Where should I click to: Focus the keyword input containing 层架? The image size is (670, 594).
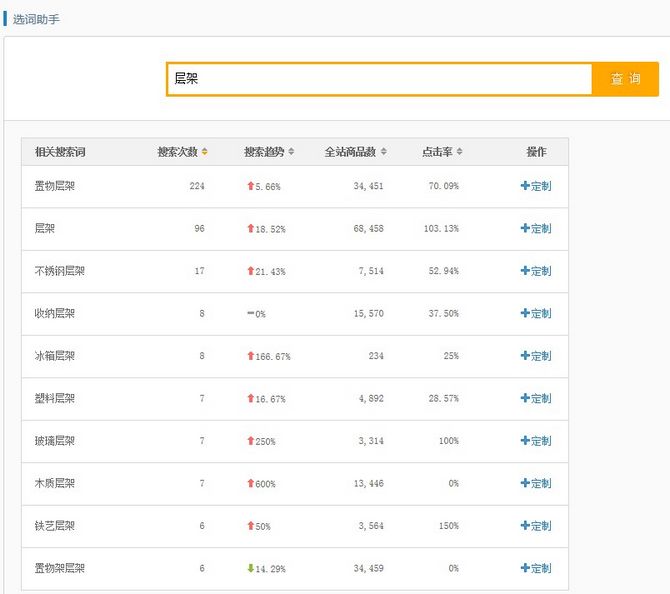[379, 79]
